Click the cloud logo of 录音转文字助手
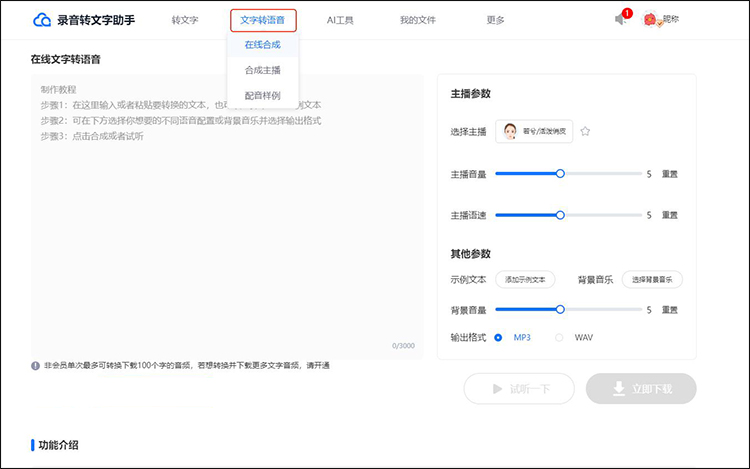The height and width of the screenshot is (469, 750). pyautogui.click(x=42, y=20)
